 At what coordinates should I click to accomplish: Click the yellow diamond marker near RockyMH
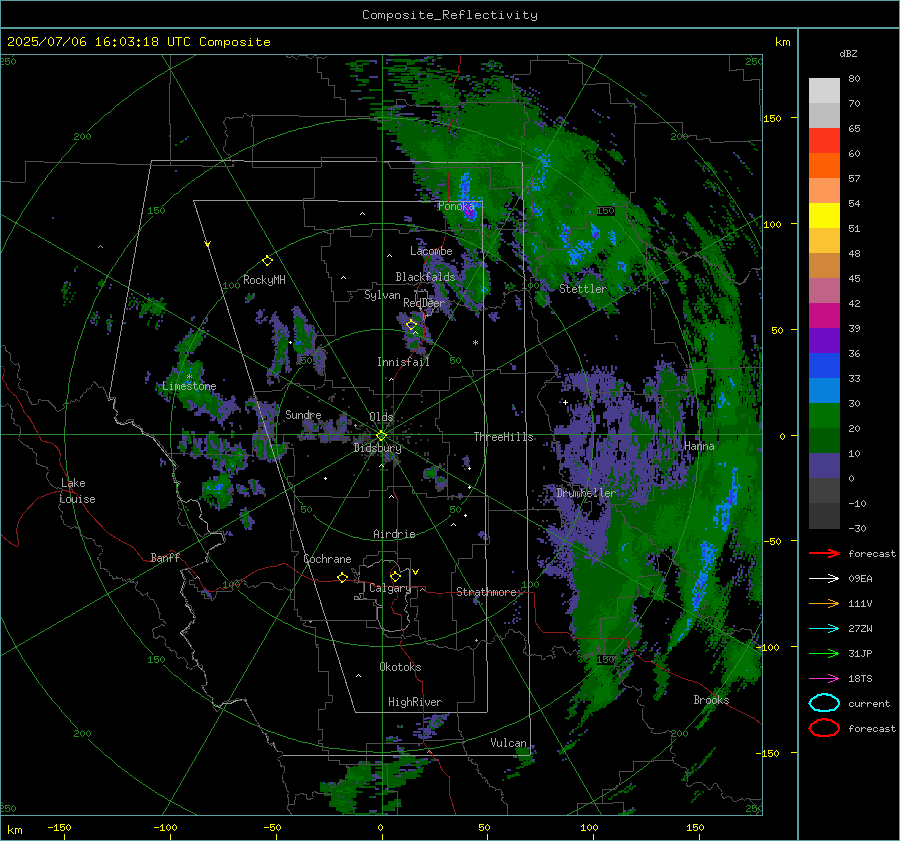pos(267,261)
